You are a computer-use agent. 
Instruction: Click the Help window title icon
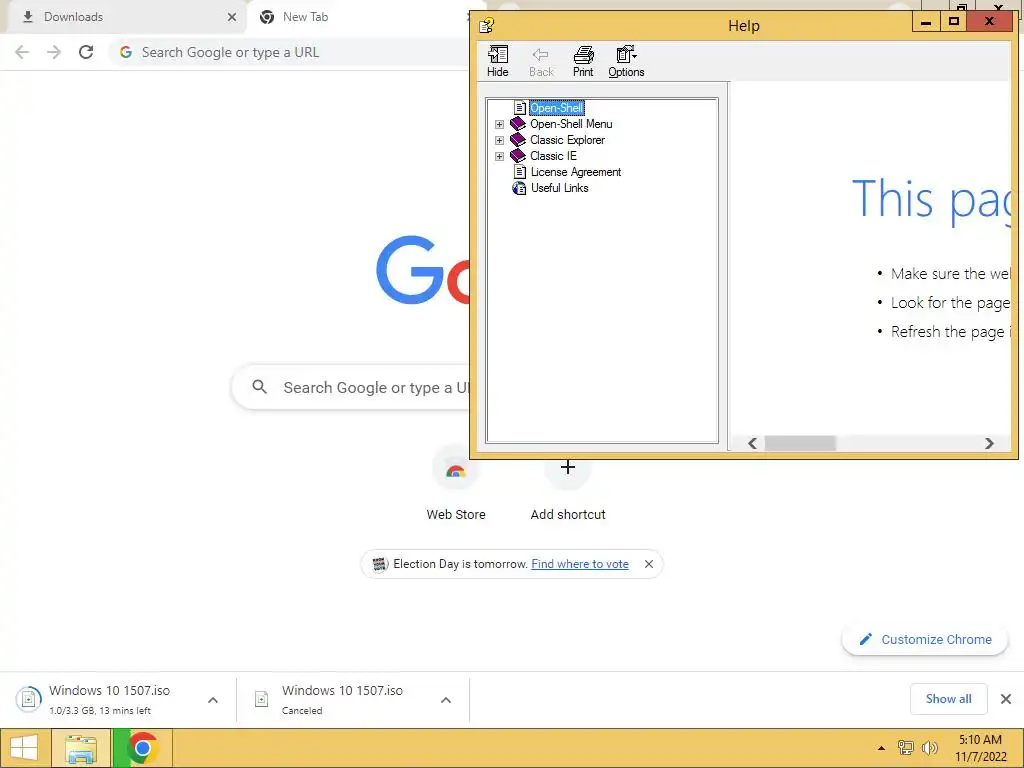pyautogui.click(x=487, y=25)
